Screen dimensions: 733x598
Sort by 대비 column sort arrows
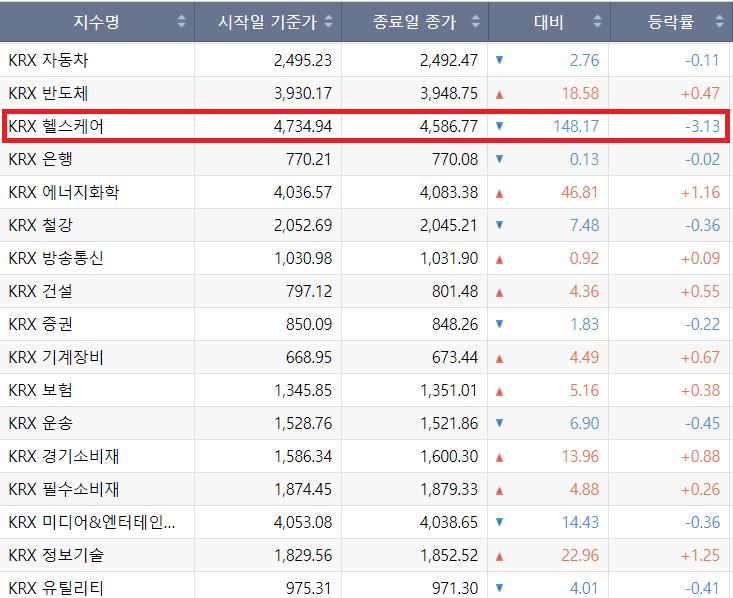597,21
